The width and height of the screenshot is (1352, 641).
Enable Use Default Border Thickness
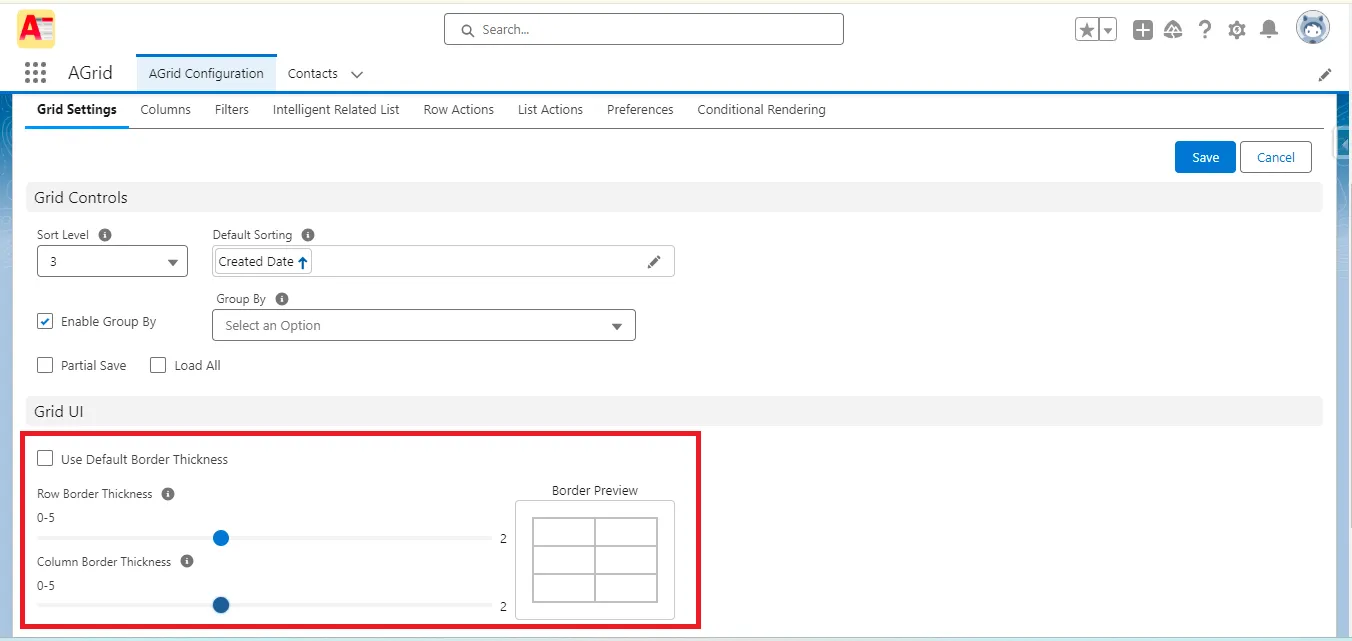coord(45,457)
